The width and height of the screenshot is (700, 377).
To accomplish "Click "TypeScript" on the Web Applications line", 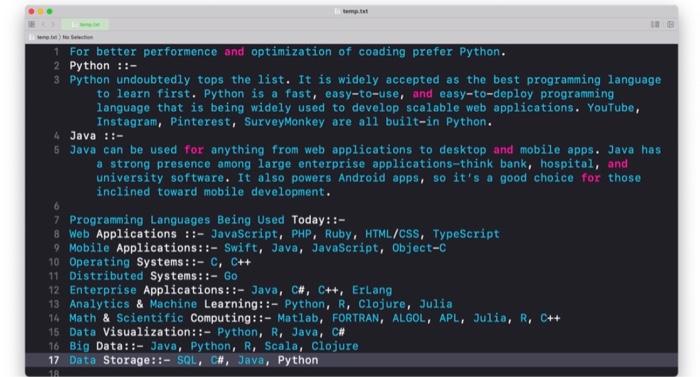I will tap(466, 234).
